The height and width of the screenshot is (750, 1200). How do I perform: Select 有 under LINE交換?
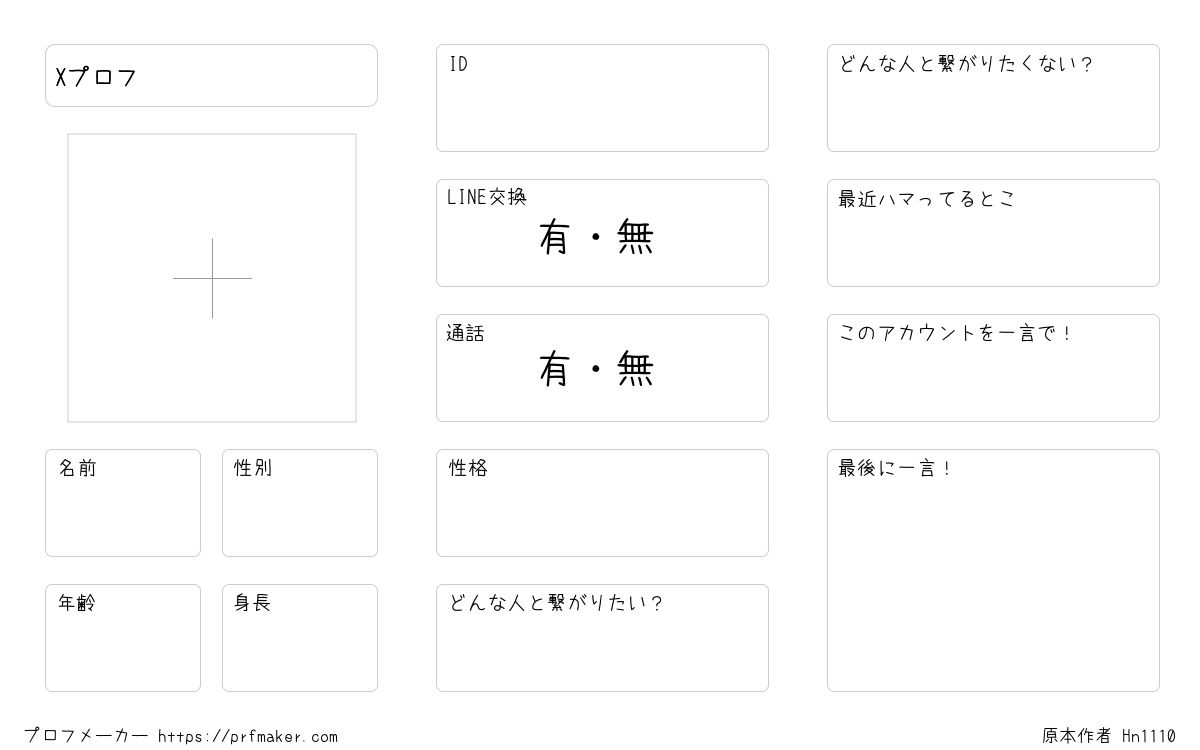point(554,237)
